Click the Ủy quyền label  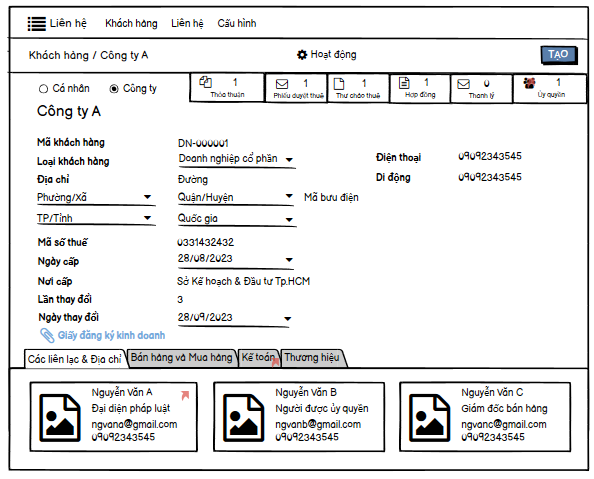(551, 94)
